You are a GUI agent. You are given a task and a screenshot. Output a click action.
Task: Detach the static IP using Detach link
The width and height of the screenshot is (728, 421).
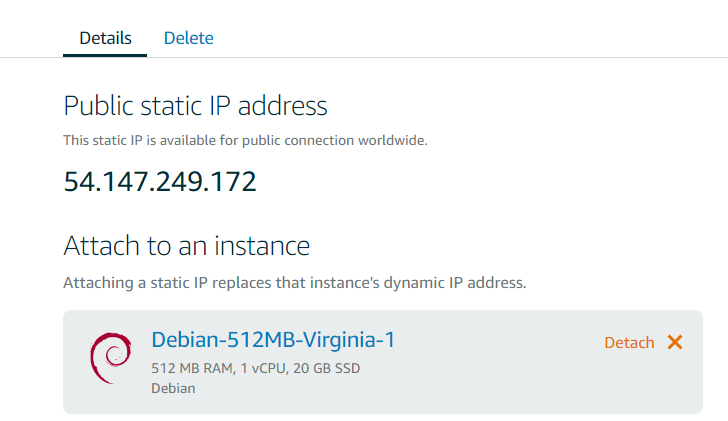coord(629,342)
